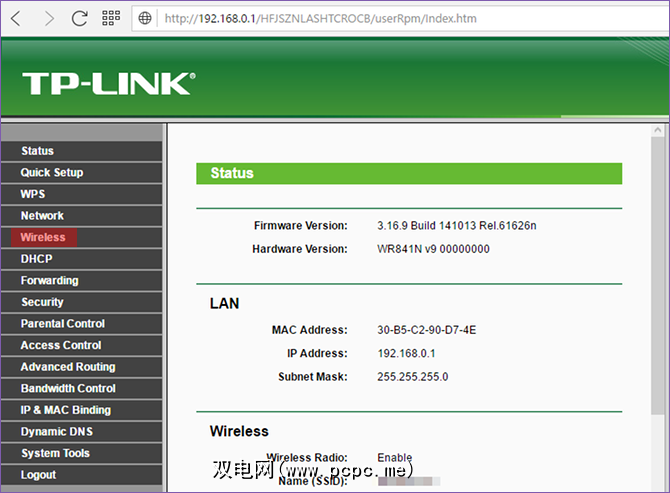Open IP & MAC Binding settings

81,410
